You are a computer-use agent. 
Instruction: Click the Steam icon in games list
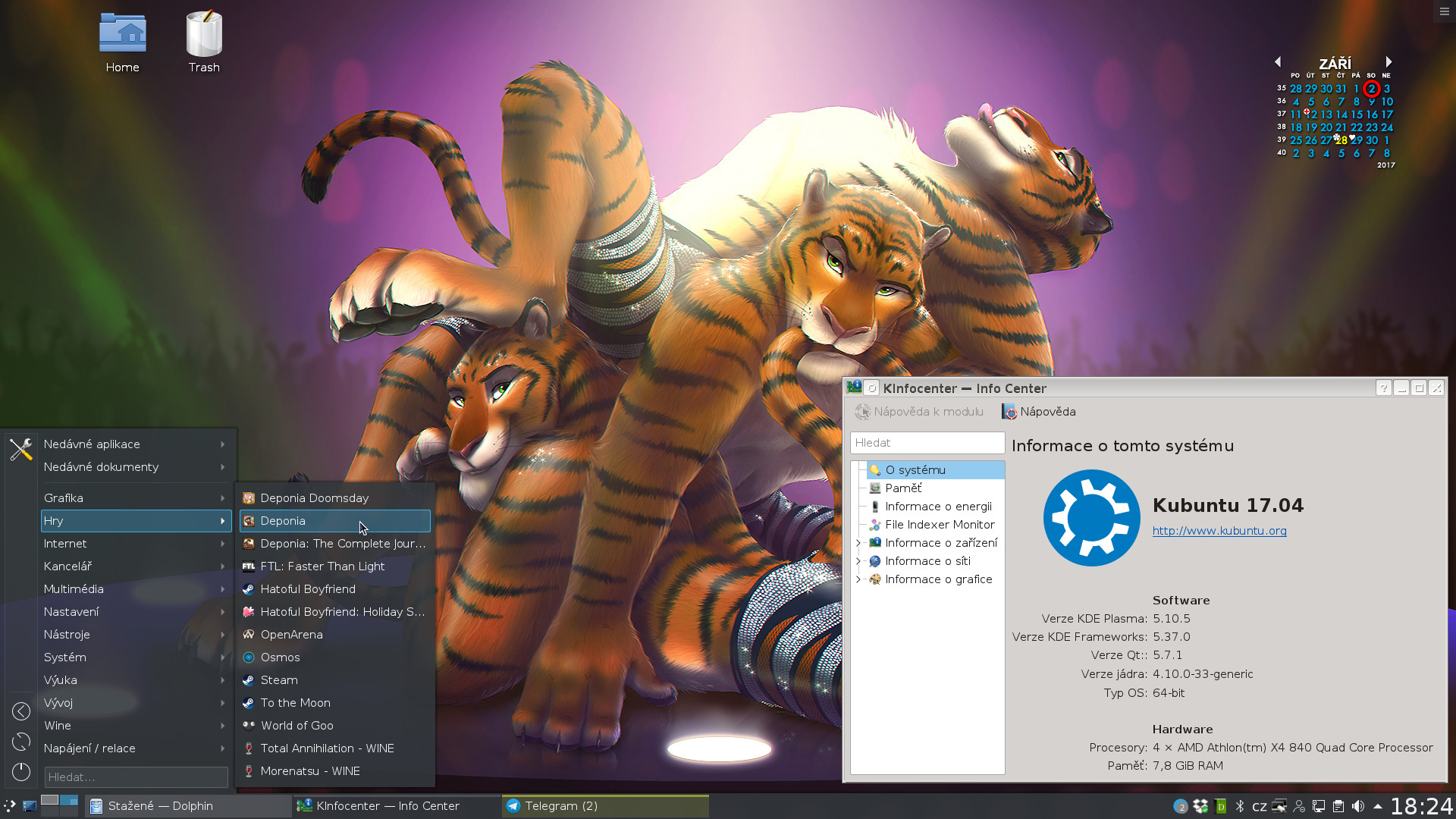(249, 680)
